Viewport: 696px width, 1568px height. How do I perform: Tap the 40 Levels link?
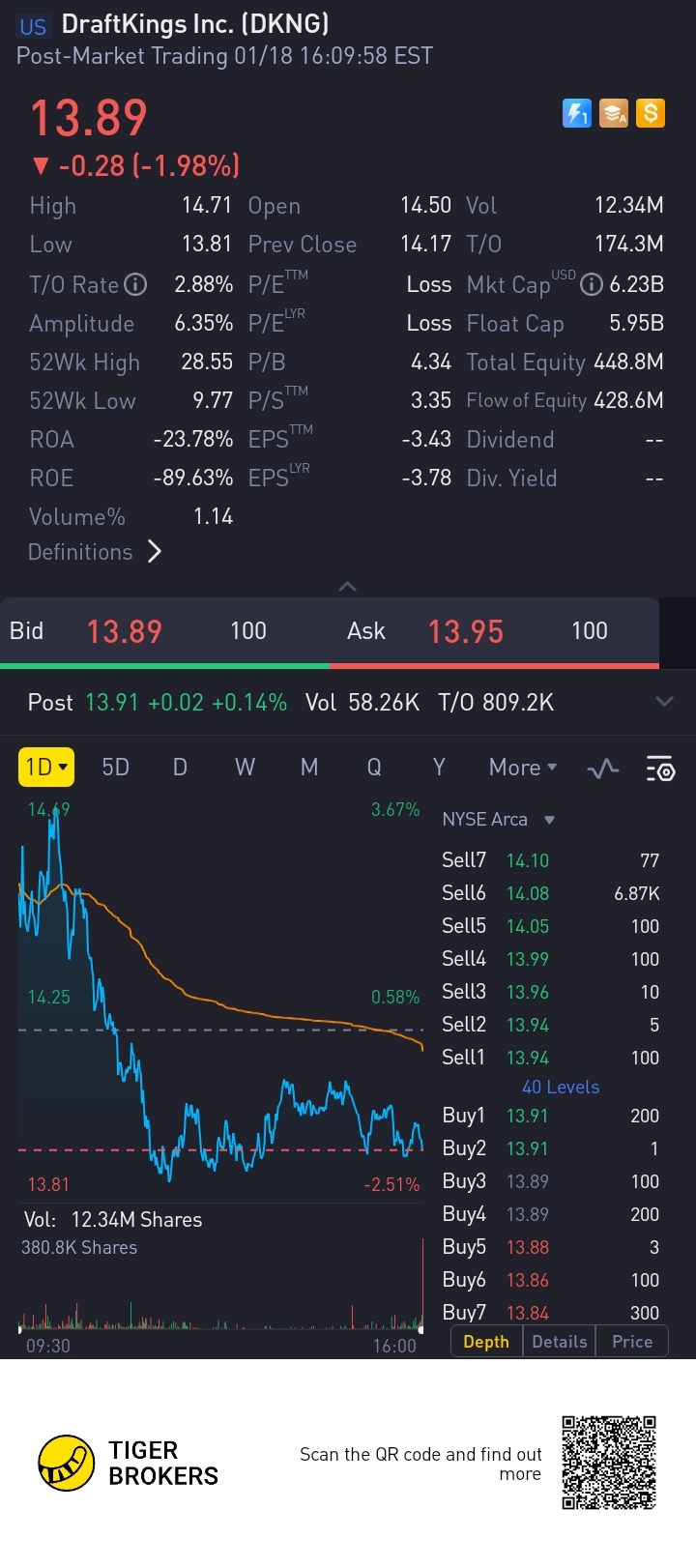tap(561, 1088)
